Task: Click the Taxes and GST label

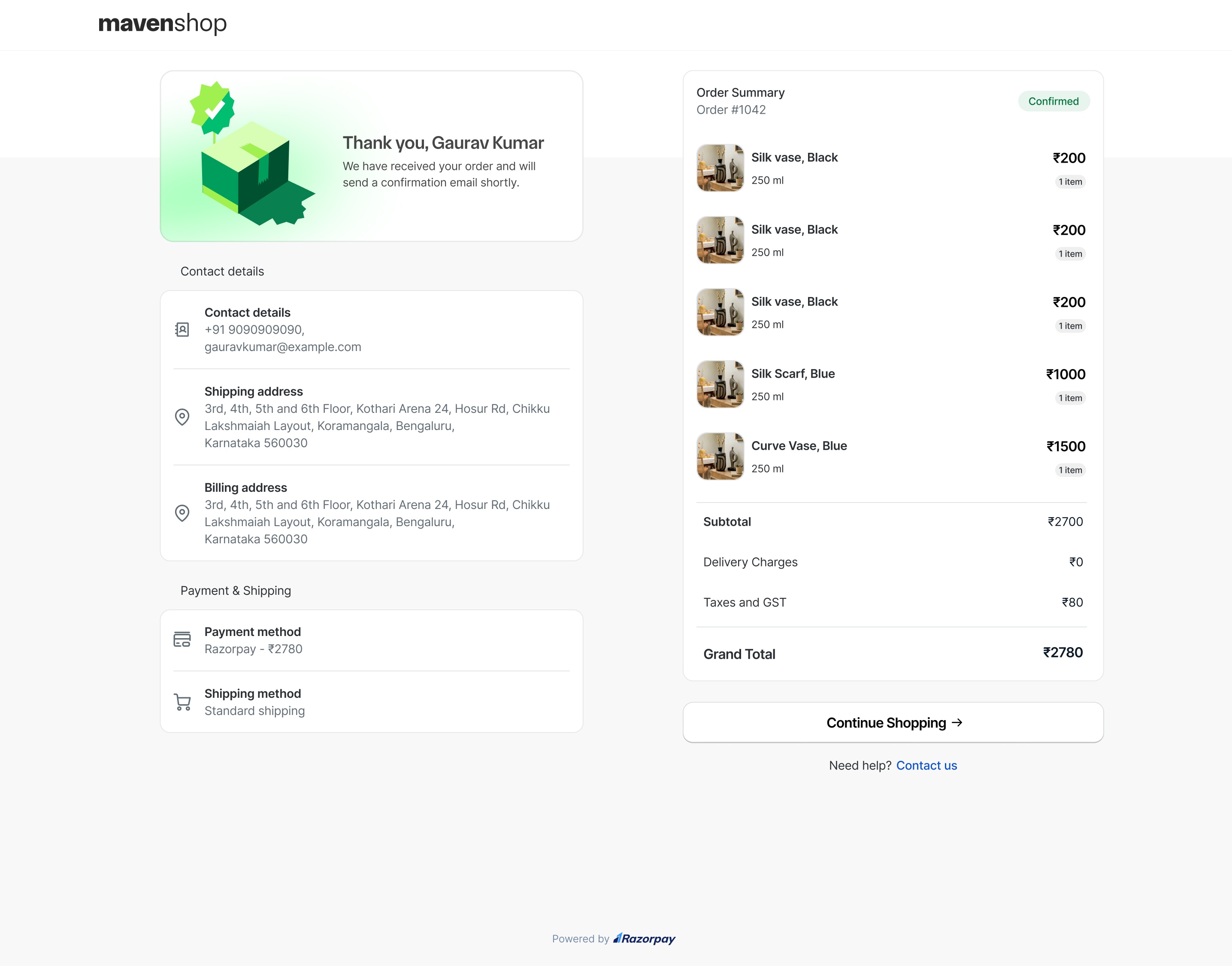Action: pyautogui.click(x=745, y=603)
